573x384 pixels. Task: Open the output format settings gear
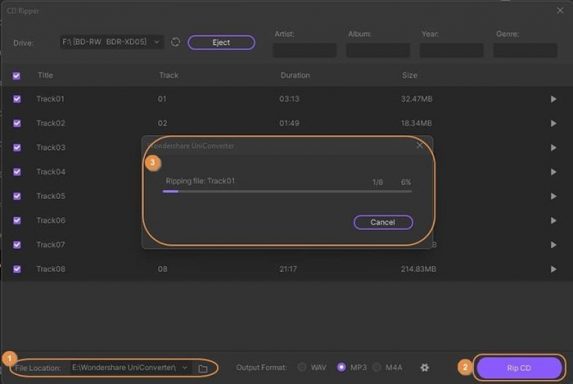click(425, 368)
